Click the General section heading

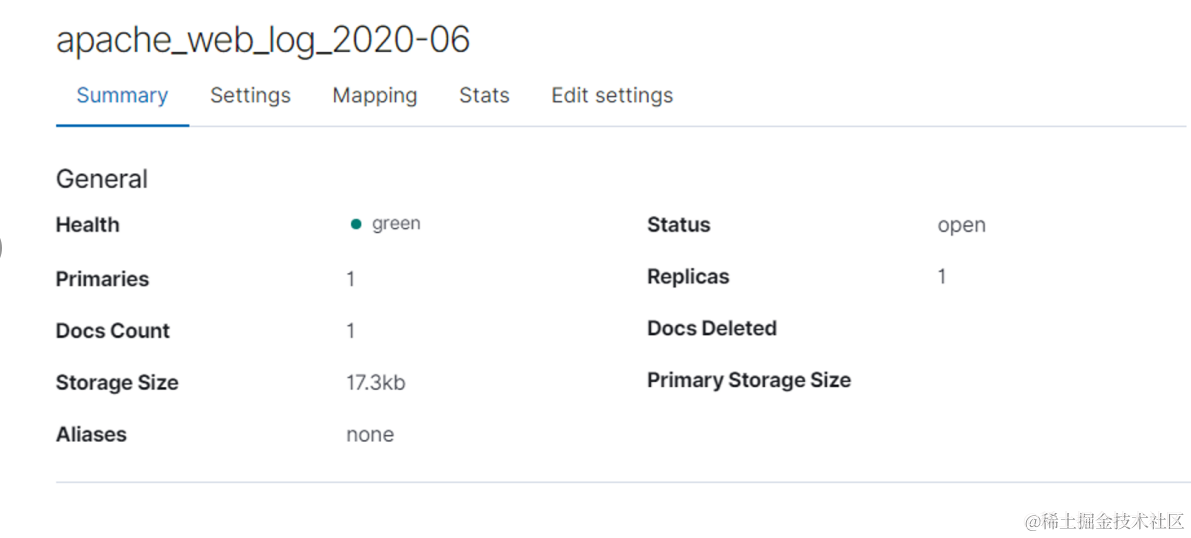pyautogui.click(x=102, y=179)
